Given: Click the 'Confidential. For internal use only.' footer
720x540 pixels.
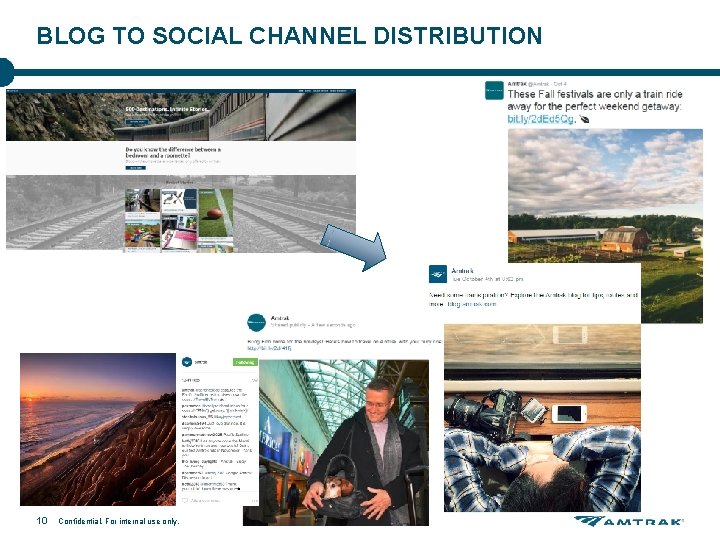Looking at the screenshot, I should tap(118, 521).
